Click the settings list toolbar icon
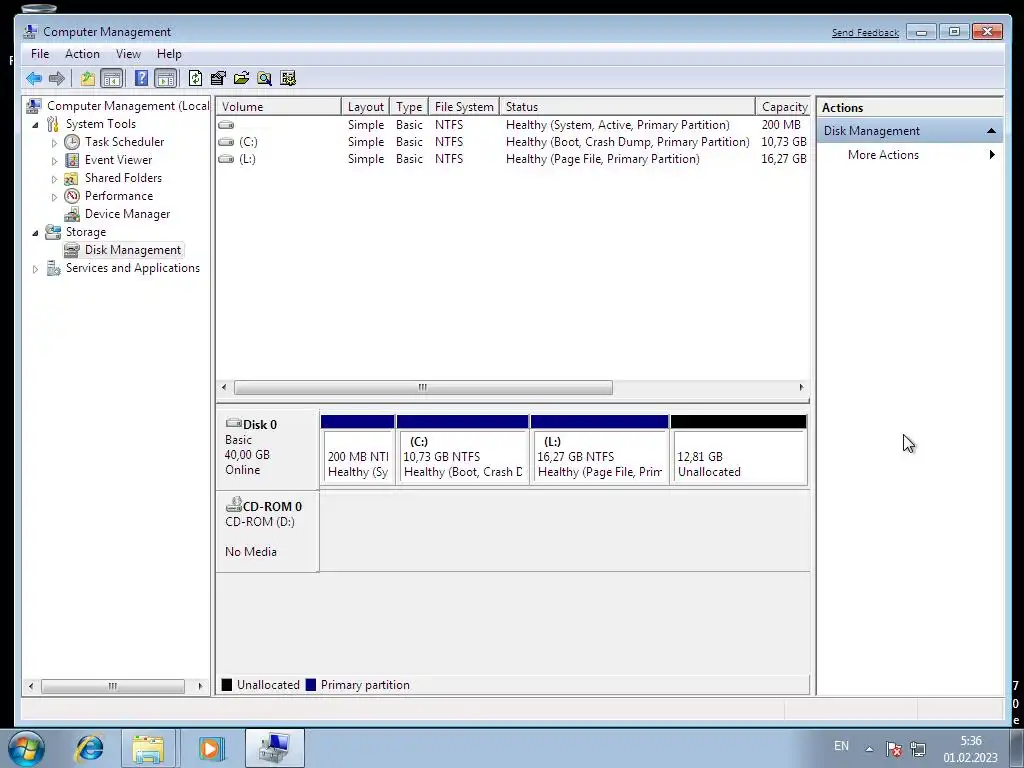The image size is (1024, 768). (x=288, y=78)
